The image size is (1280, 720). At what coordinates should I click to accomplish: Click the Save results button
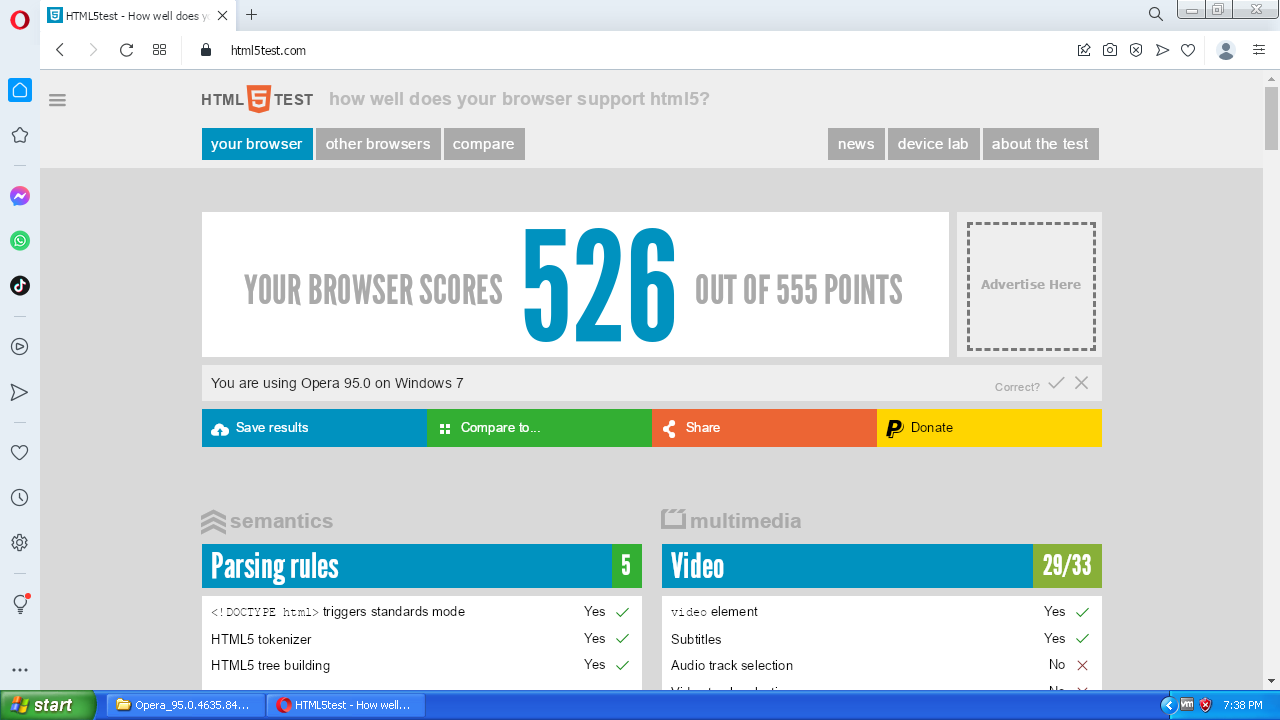tap(314, 428)
